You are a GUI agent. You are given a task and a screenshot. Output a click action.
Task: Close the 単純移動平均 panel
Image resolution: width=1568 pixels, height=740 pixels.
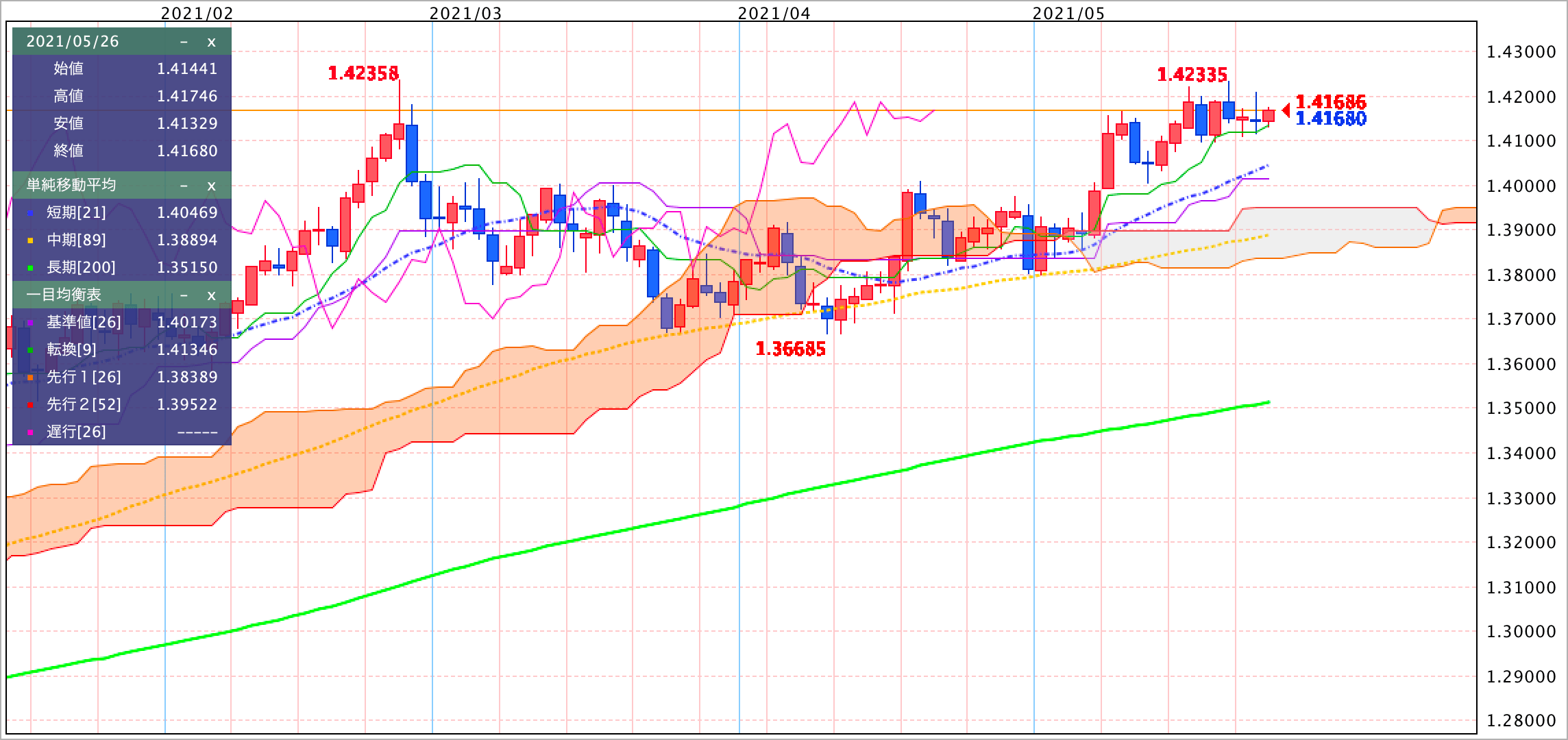coord(211,186)
